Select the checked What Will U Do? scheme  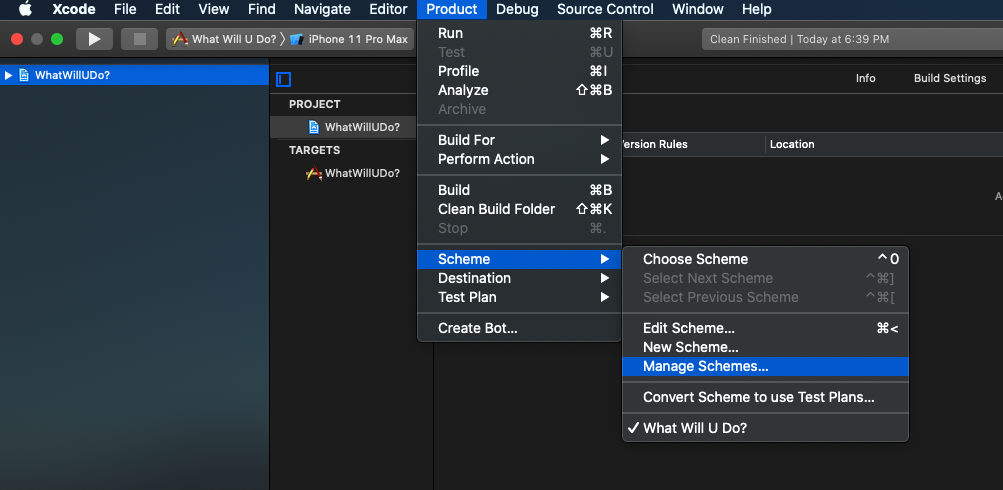pyautogui.click(x=765, y=428)
